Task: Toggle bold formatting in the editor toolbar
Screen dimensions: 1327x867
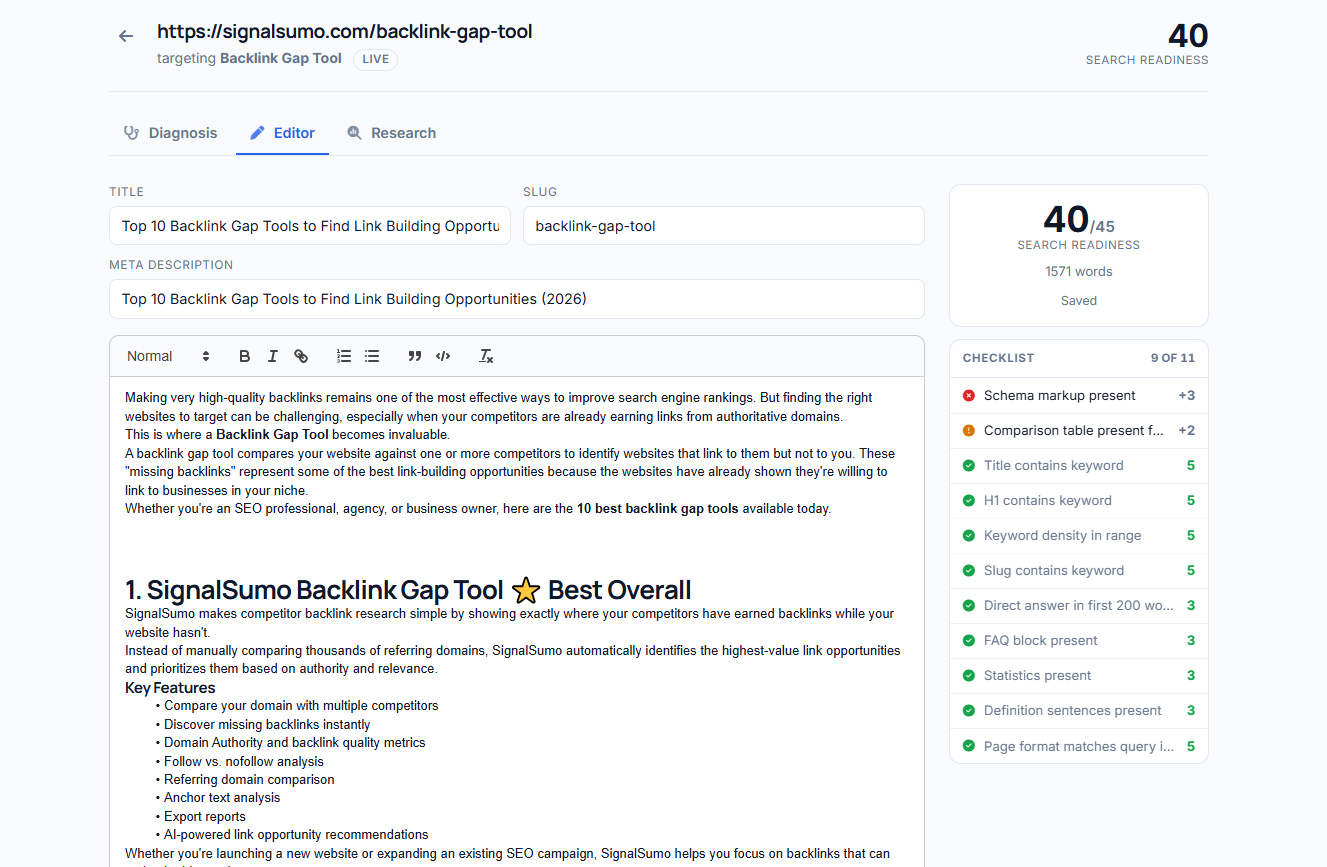Action: coord(245,356)
